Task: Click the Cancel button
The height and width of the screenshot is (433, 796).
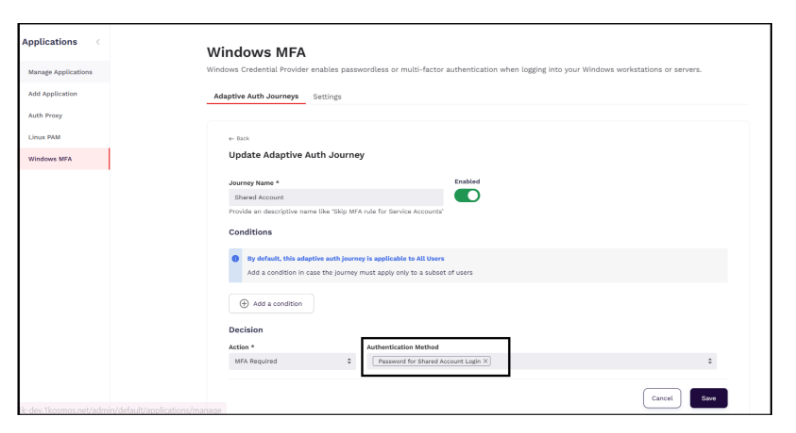Action: pos(661,398)
